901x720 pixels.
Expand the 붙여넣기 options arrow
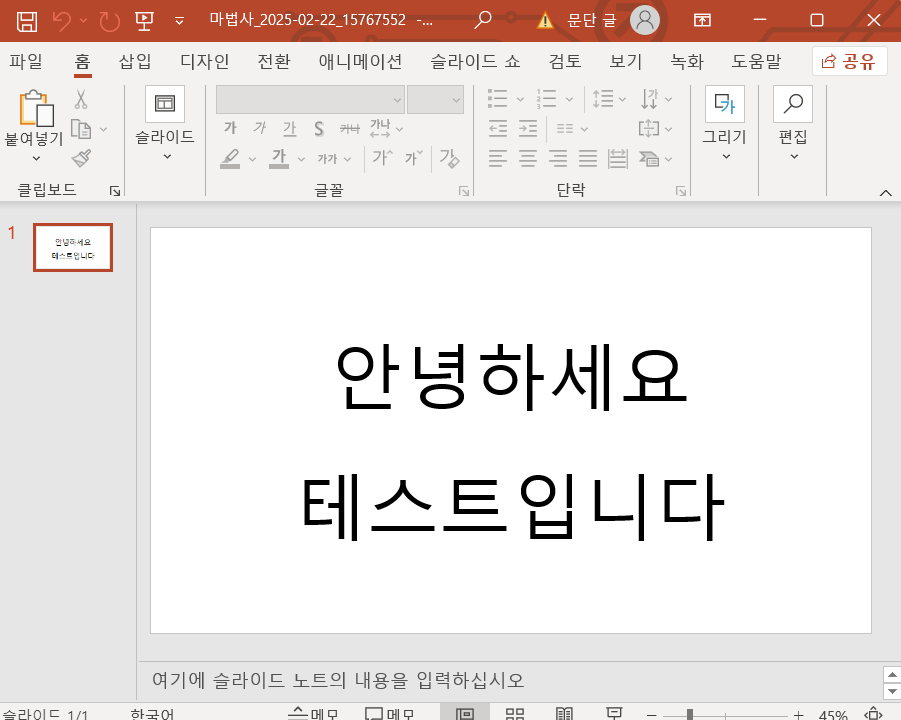pos(36,159)
